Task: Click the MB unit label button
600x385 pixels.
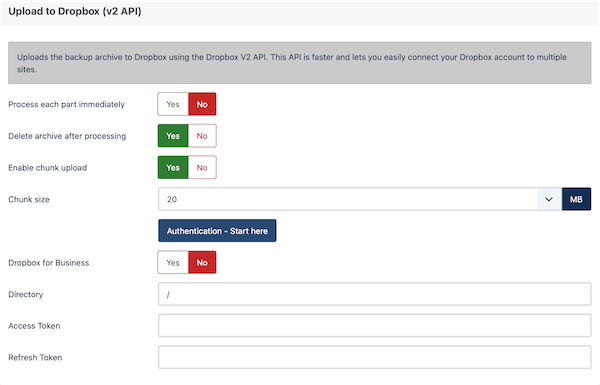Action: (x=576, y=199)
